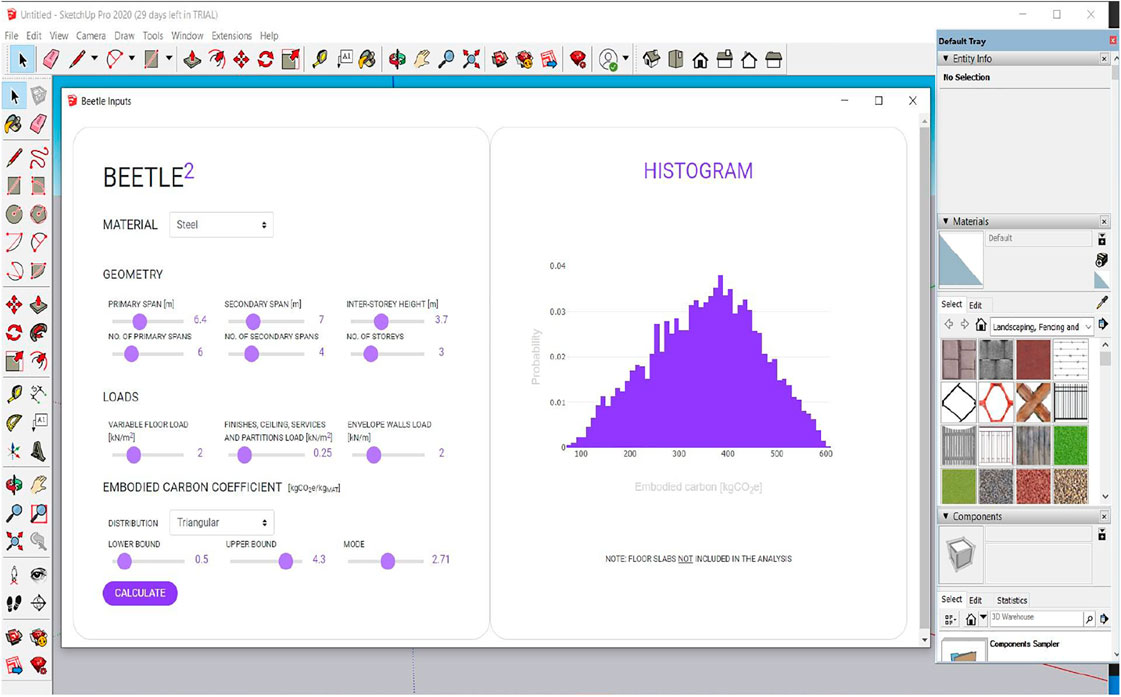Select the Pan hand tool in top toolbar
The width and height of the screenshot is (1121, 697).
[422, 59]
